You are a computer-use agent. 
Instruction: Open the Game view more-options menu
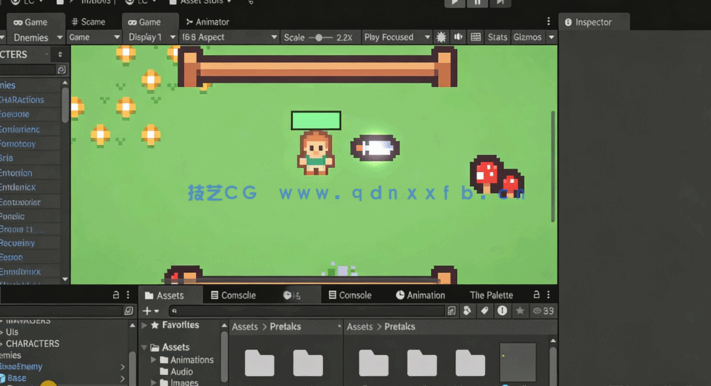[548, 22]
